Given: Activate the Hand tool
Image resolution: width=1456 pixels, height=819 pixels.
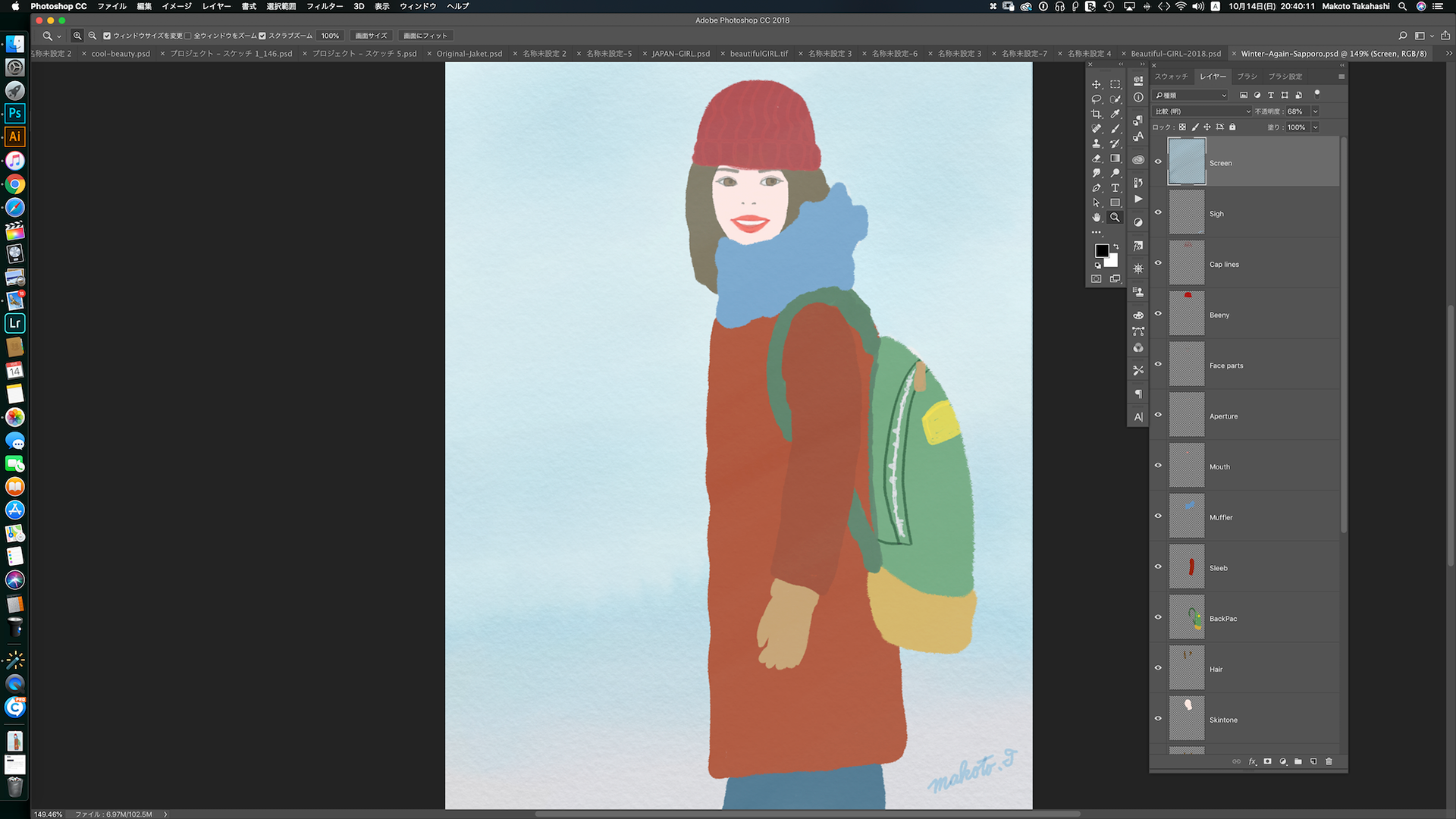Looking at the screenshot, I should pyautogui.click(x=1096, y=218).
